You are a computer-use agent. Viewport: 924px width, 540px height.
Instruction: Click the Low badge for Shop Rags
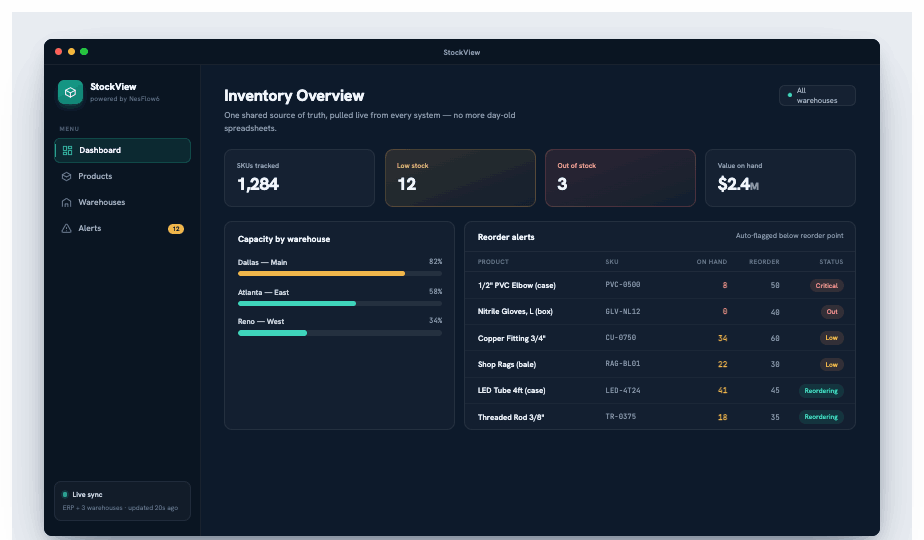(831, 364)
